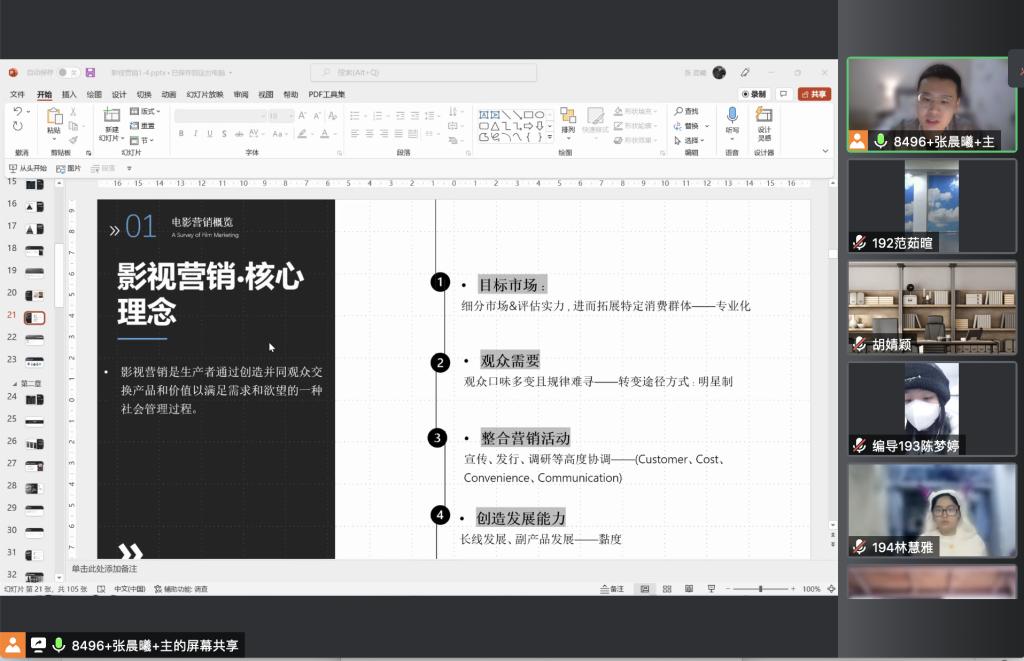Click the Record button

tap(754, 94)
